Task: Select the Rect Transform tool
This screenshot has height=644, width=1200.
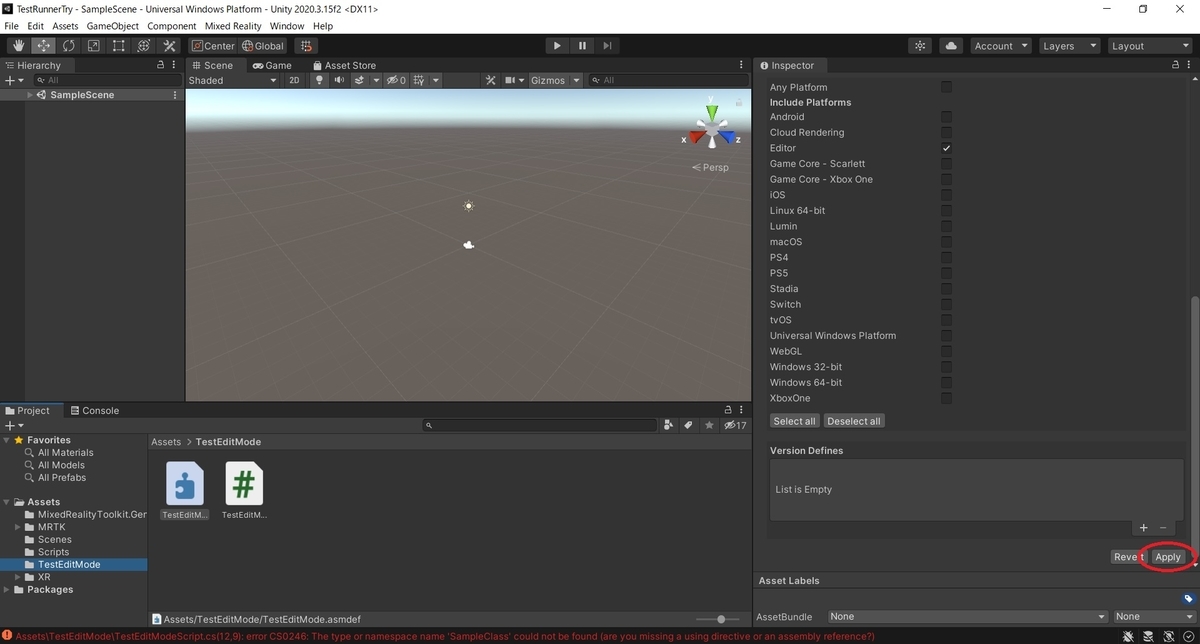Action: [118, 45]
